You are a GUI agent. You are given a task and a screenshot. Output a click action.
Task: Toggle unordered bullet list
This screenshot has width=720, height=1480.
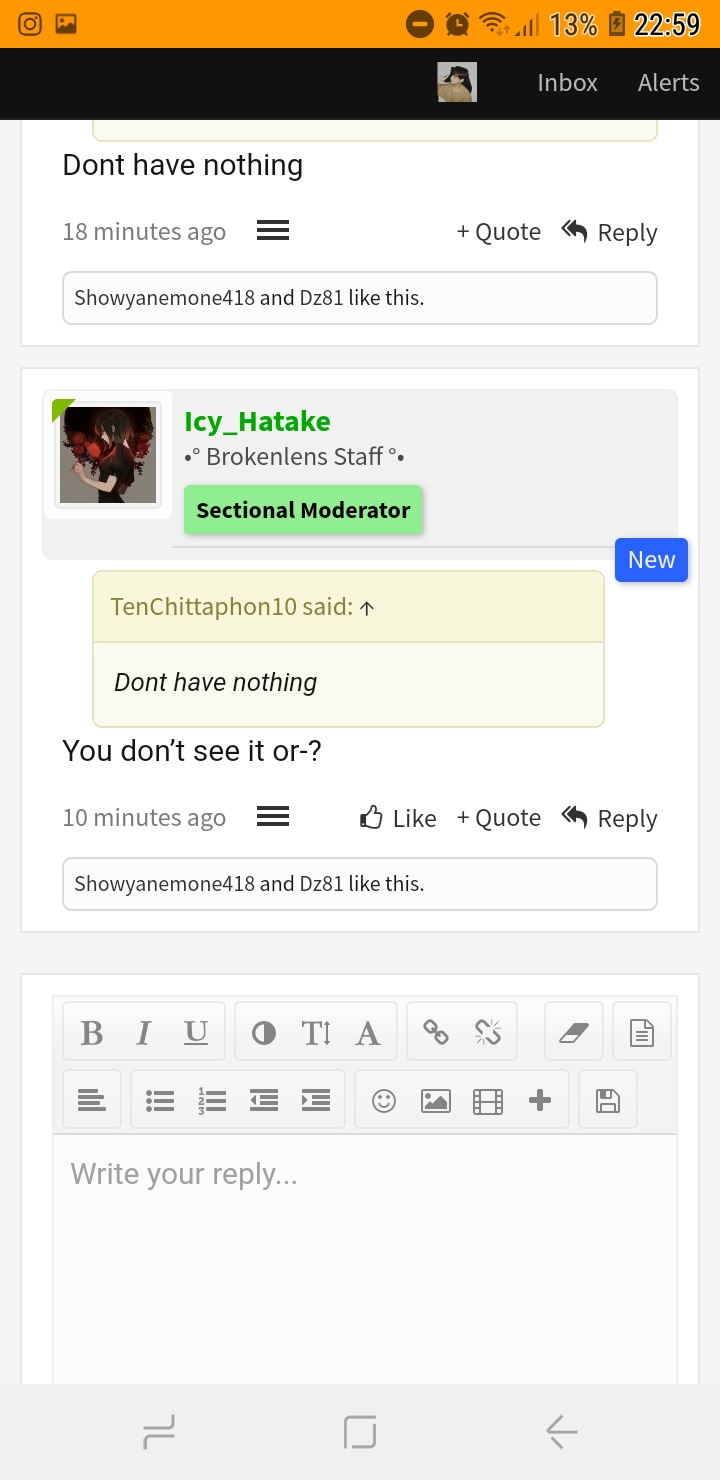pyautogui.click(x=160, y=1100)
